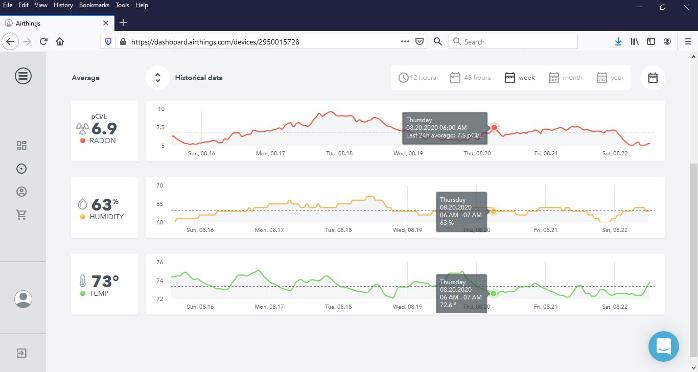Click the tracking protection shield icon
This screenshot has width=698, height=372.
coord(108,41)
